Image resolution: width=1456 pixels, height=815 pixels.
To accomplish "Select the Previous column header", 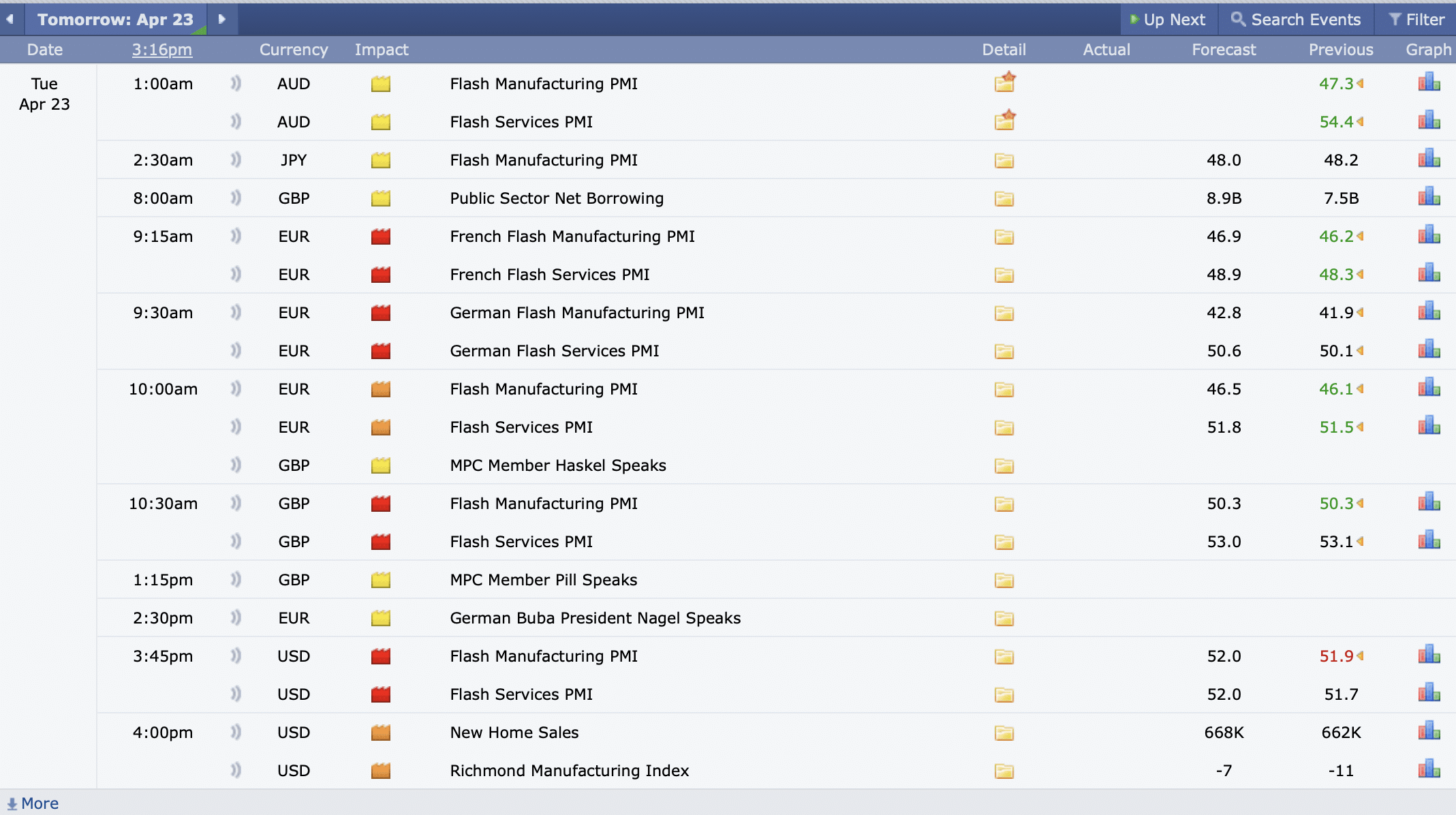I will pyautogui.click(x=1341, y=50).
